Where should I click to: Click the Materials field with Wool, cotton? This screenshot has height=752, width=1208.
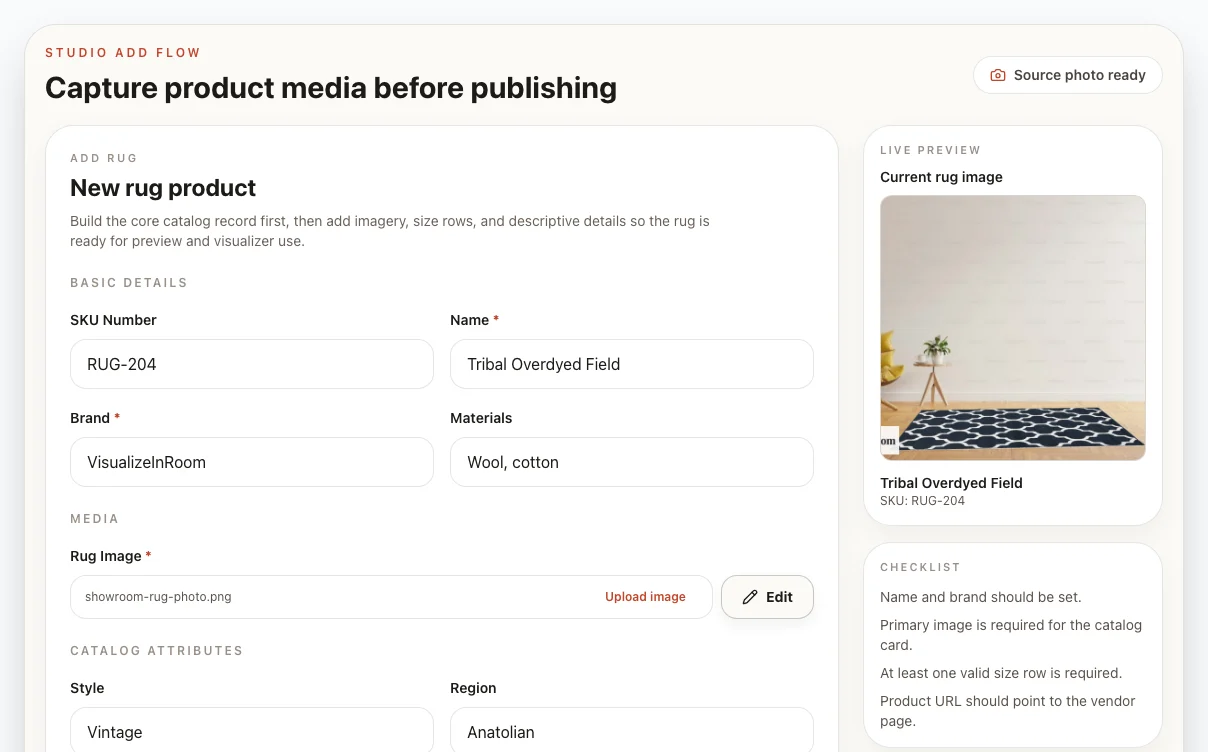pos(632,462)
